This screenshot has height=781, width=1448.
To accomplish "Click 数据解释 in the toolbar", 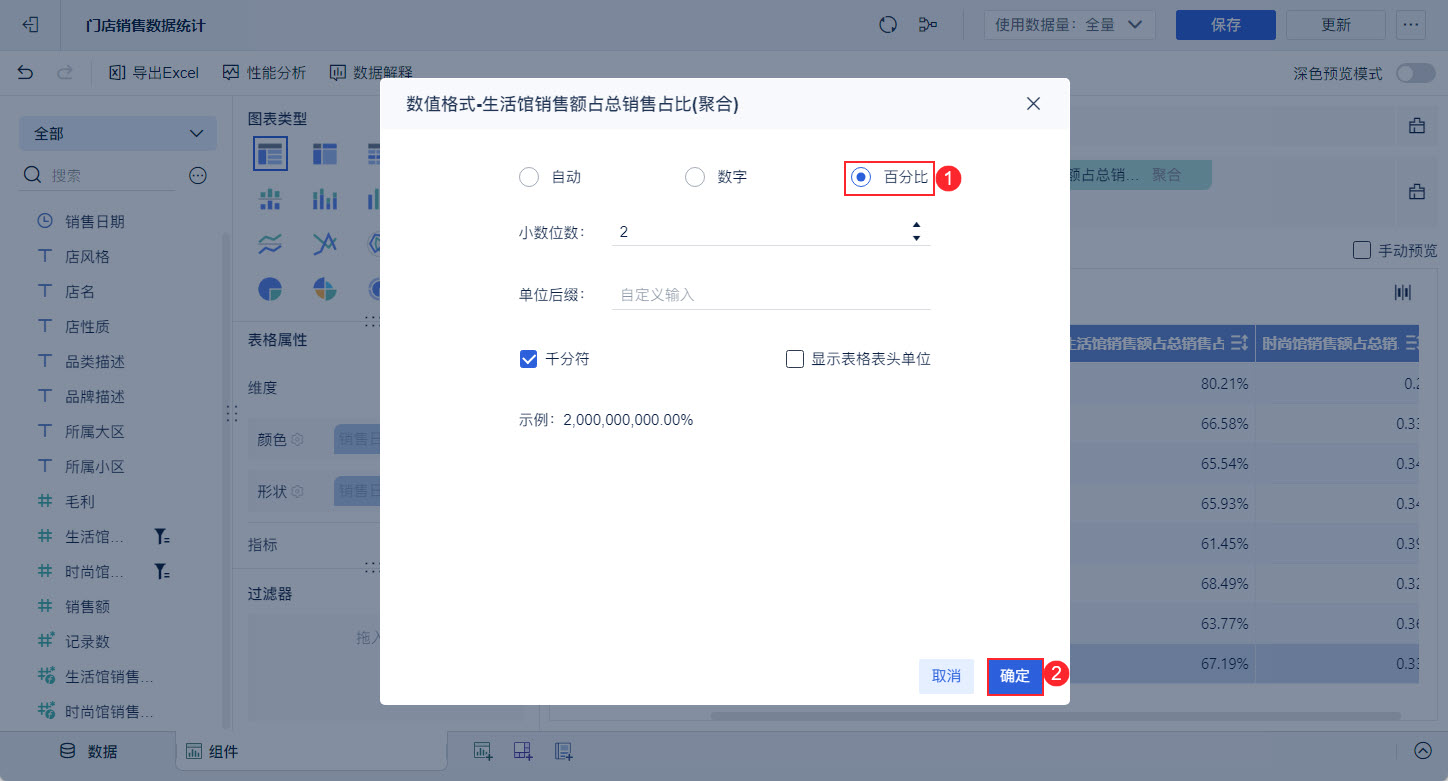I will click(x=371, y=72).
